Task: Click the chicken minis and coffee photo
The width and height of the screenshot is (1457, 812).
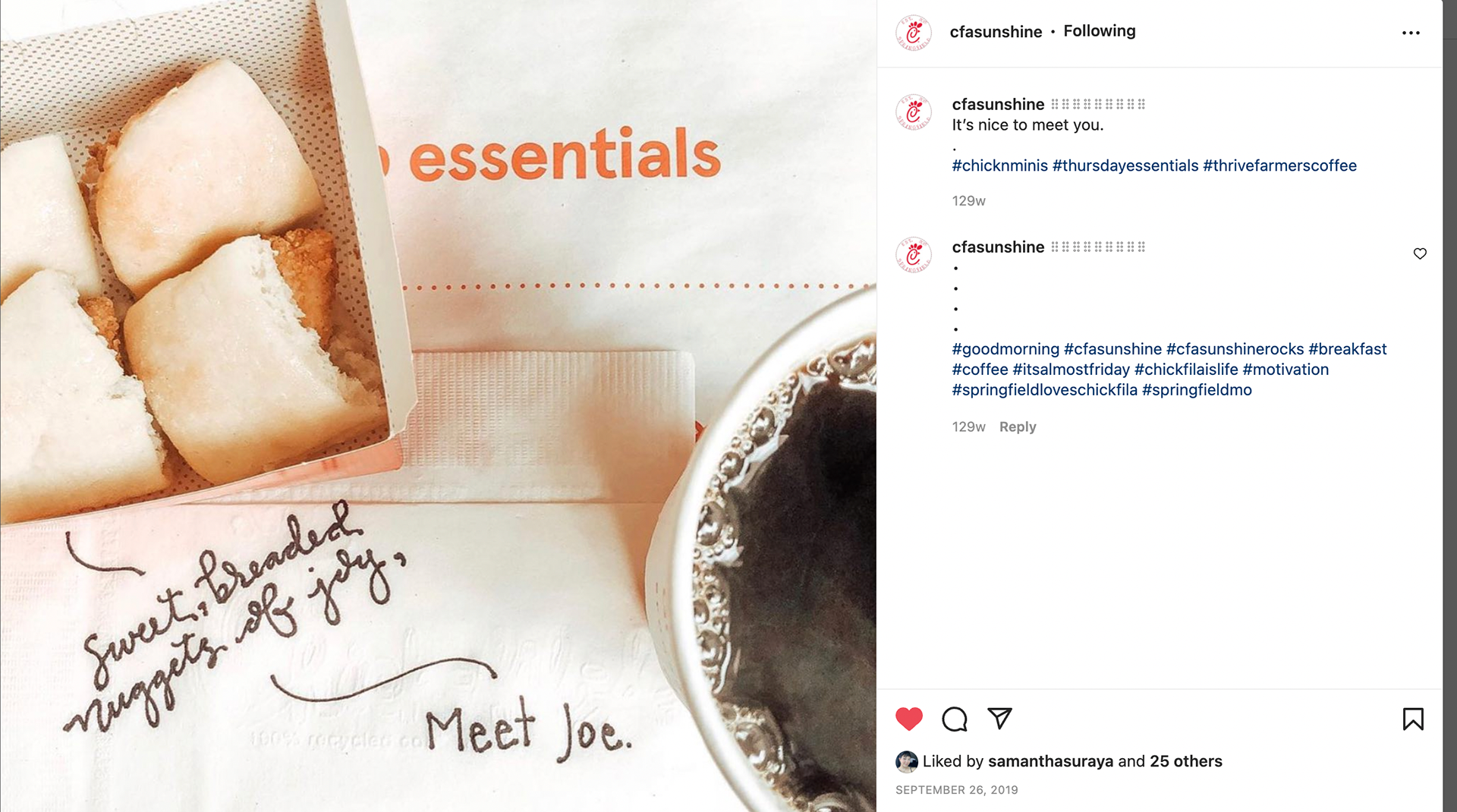Action: pos(438,406)
